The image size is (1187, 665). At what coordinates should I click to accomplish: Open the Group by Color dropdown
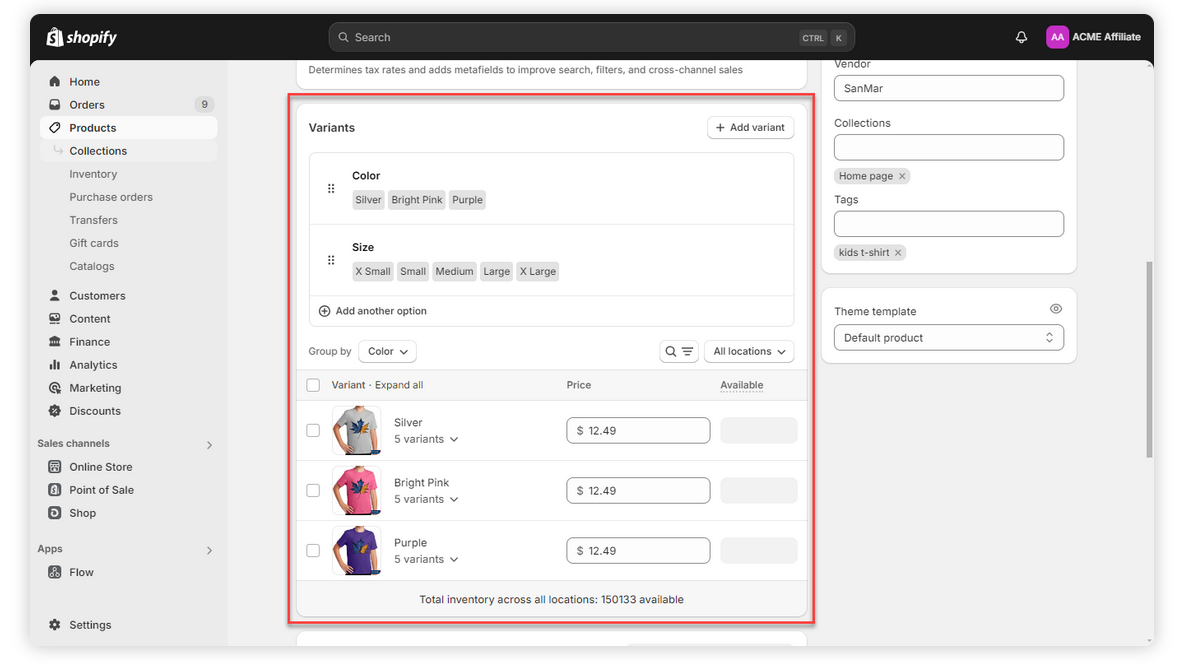click(387, 352)
